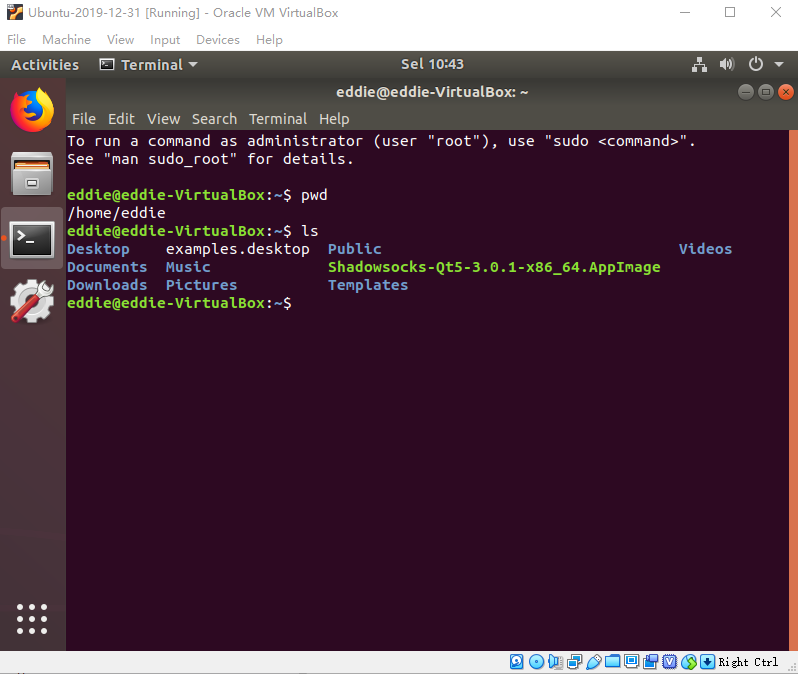Click the network adapters status icon

click(x=574, y=662)
